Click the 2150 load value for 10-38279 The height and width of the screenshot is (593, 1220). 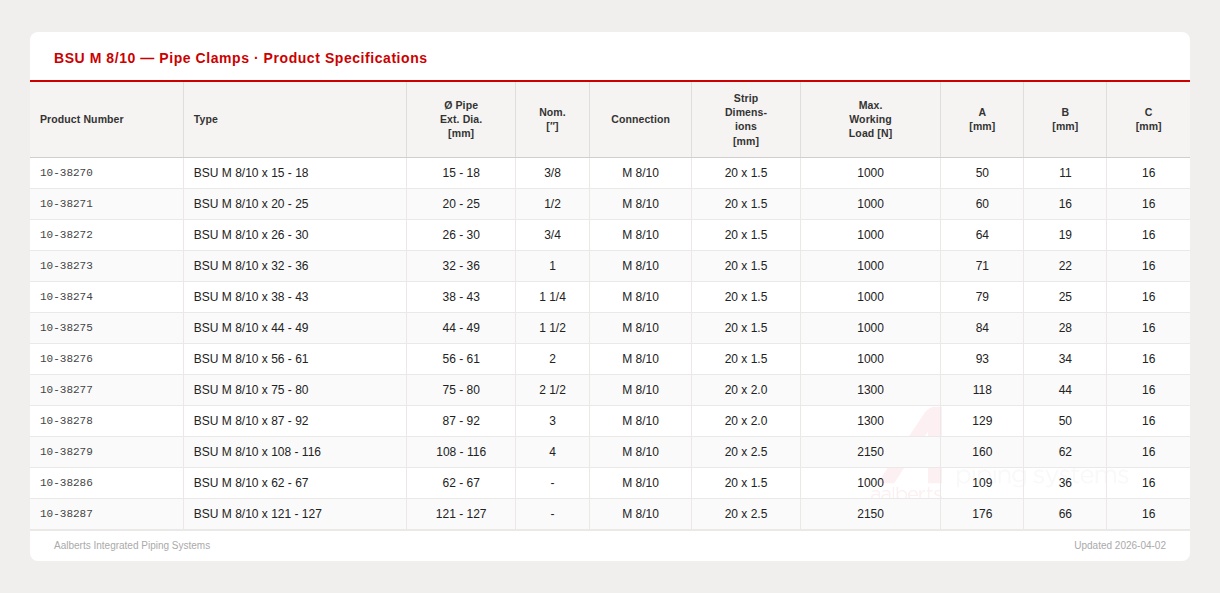870,452
